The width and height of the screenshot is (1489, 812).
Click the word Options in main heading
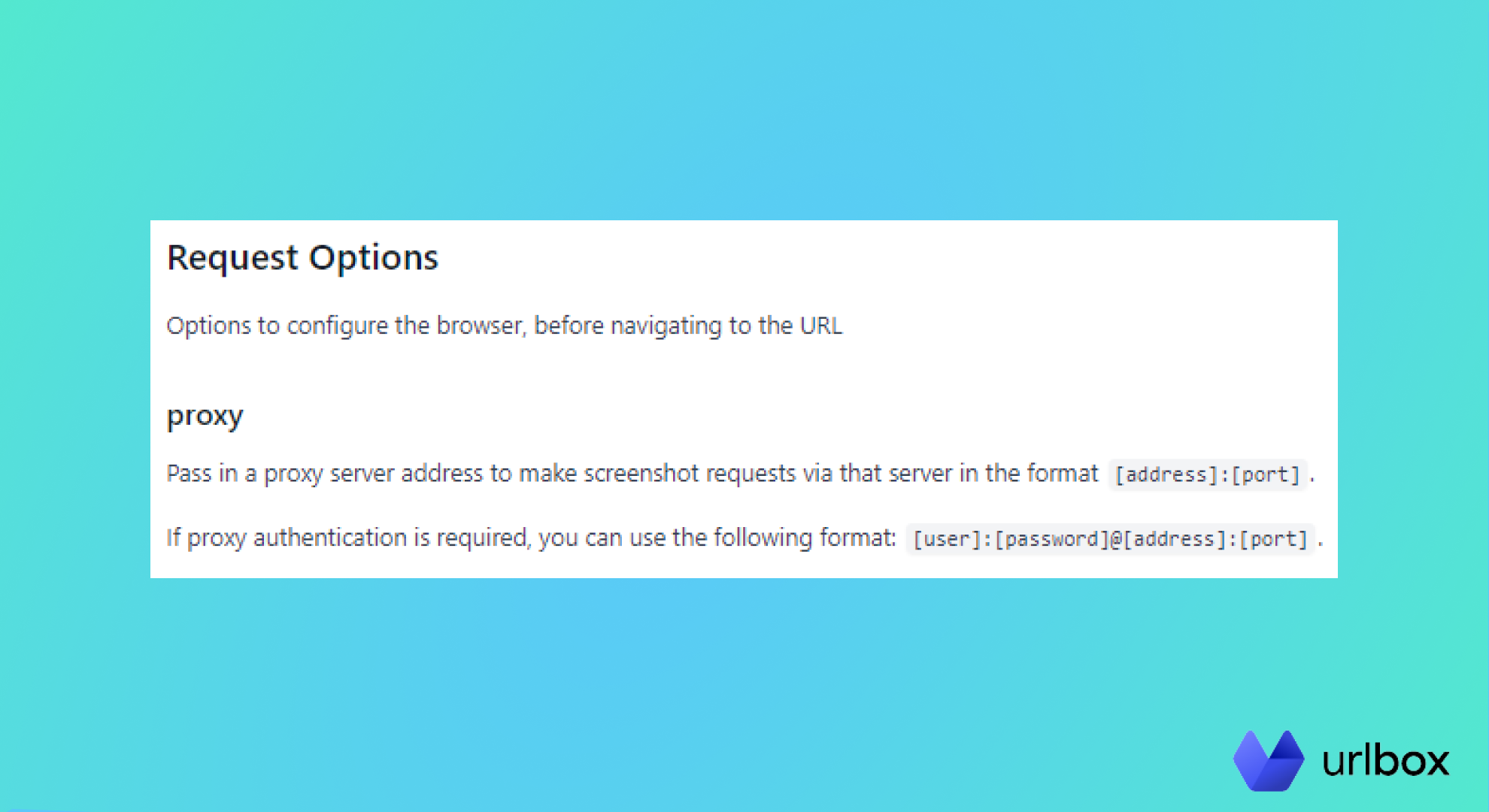[374, 258]
